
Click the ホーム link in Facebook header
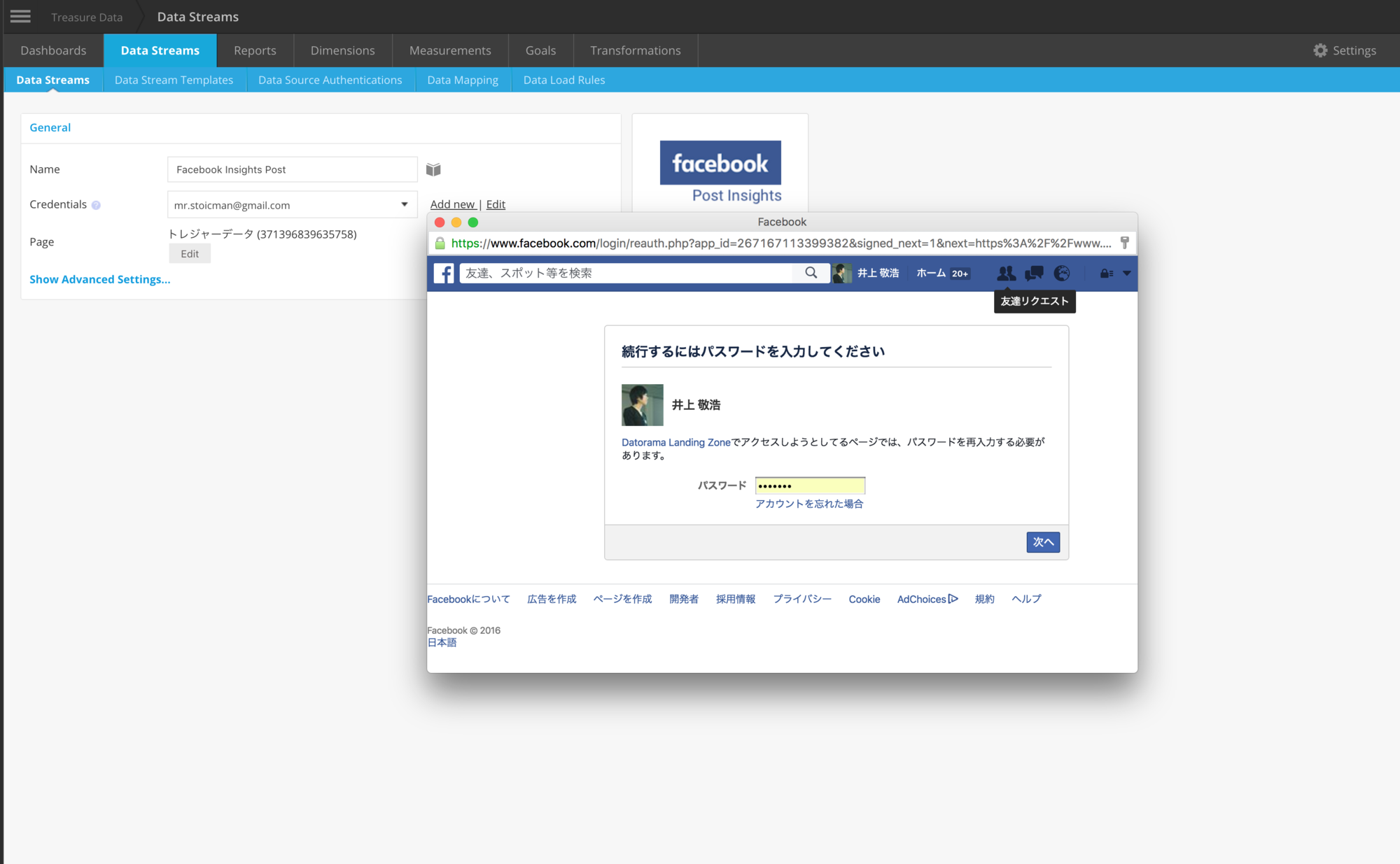931,273
